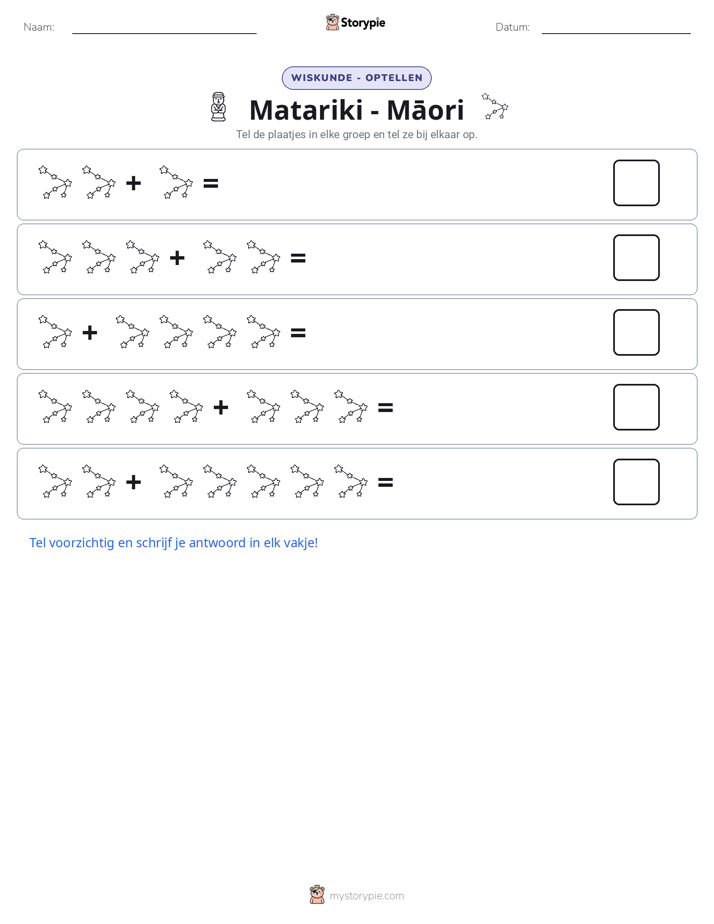Open the mystorypie.com link in the footer
The image size is (714, 924).
point(366,896)
